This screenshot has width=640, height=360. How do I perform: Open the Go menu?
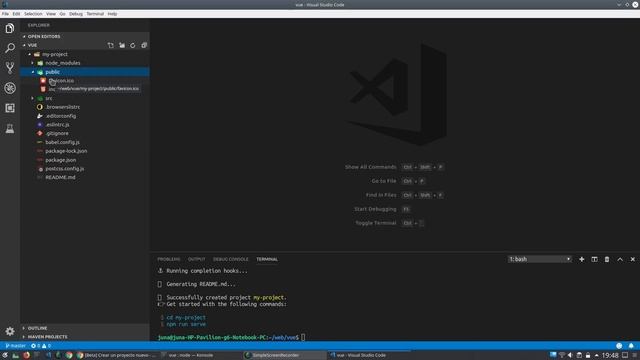point(62,14)
